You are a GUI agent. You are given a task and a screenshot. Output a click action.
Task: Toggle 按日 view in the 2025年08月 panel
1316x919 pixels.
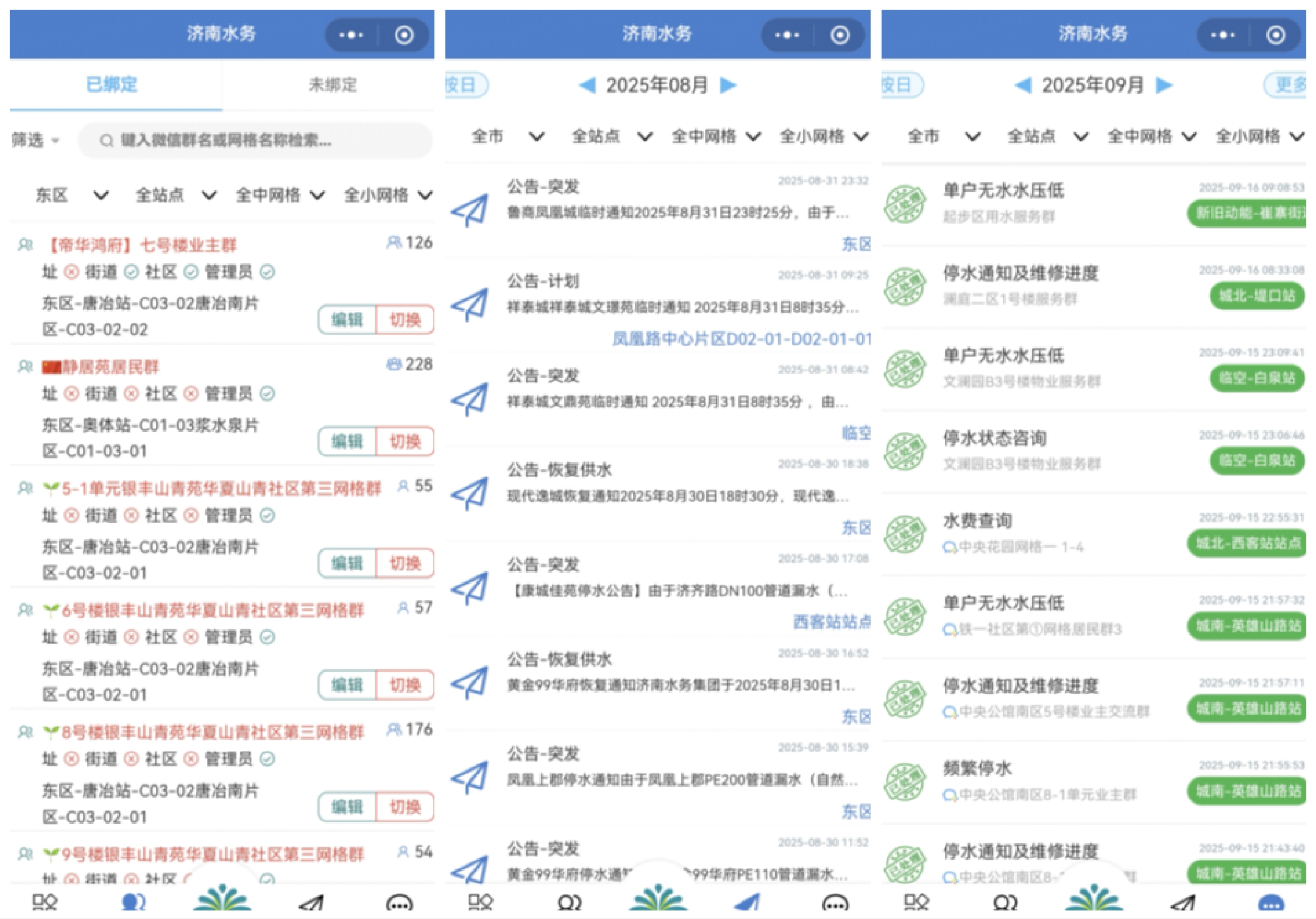point(465,85)
